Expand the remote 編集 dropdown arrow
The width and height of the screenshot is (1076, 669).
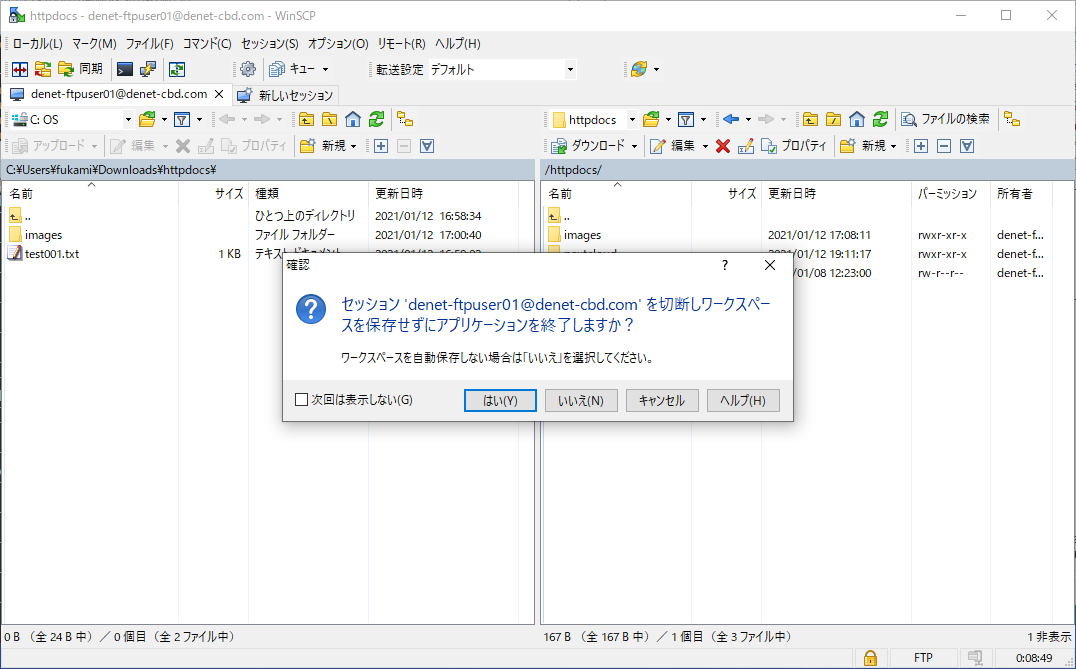pyautogui.click(x=705, y=145)
